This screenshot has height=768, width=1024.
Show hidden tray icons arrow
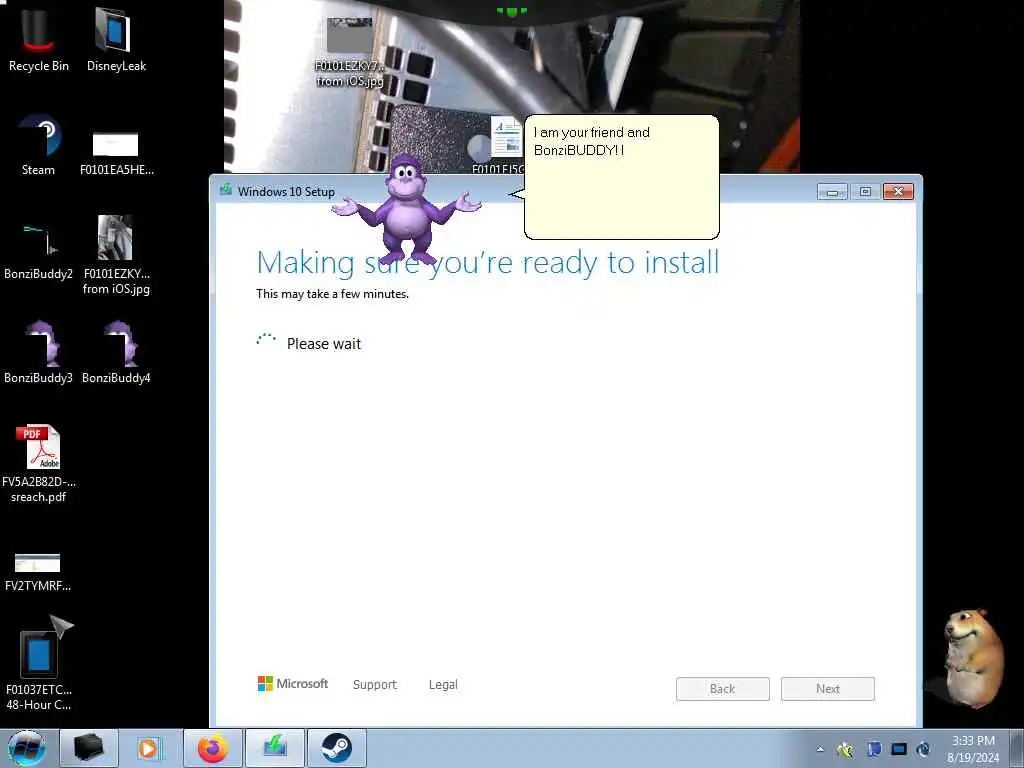820,749
